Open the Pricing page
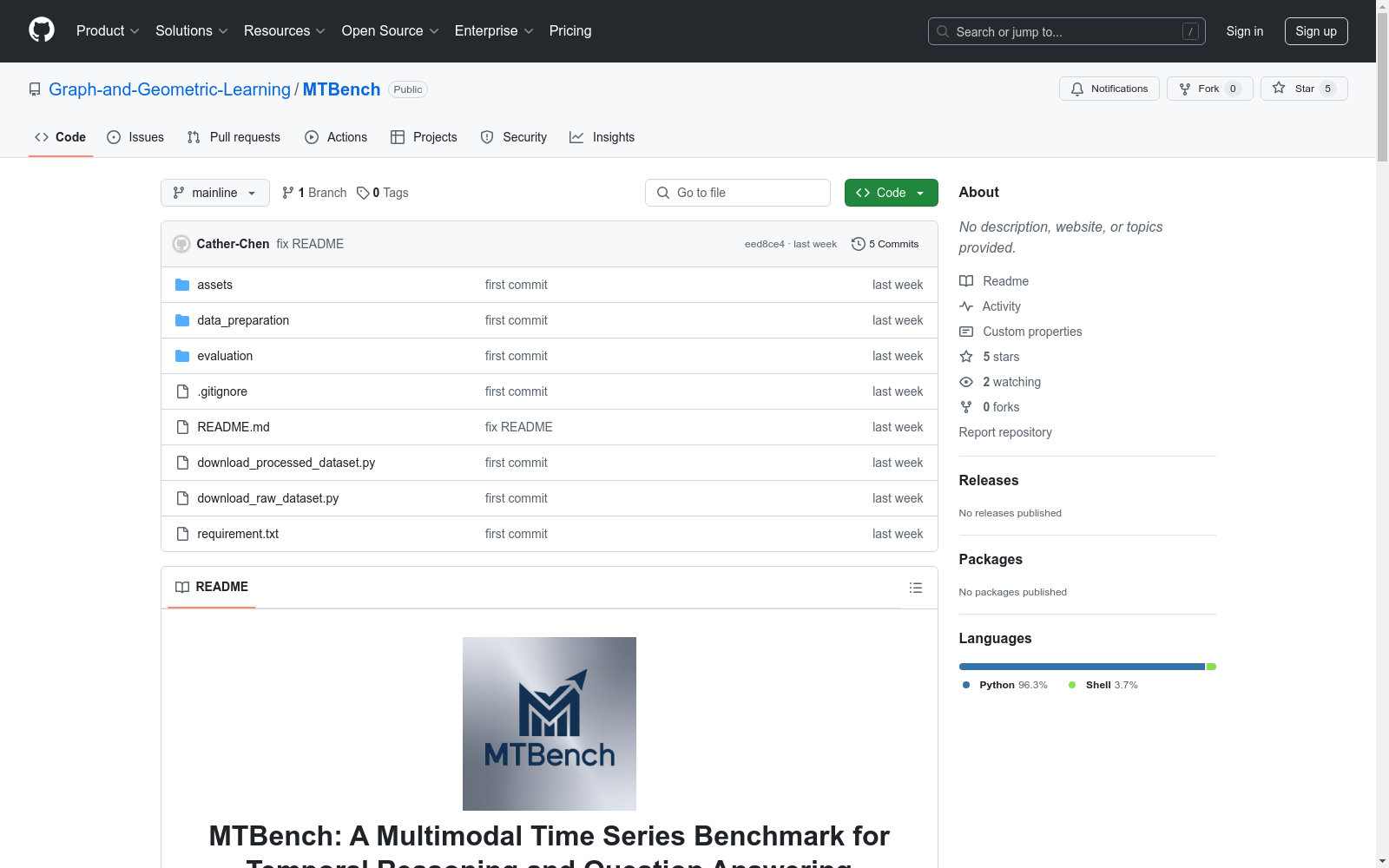 (570, 30)
